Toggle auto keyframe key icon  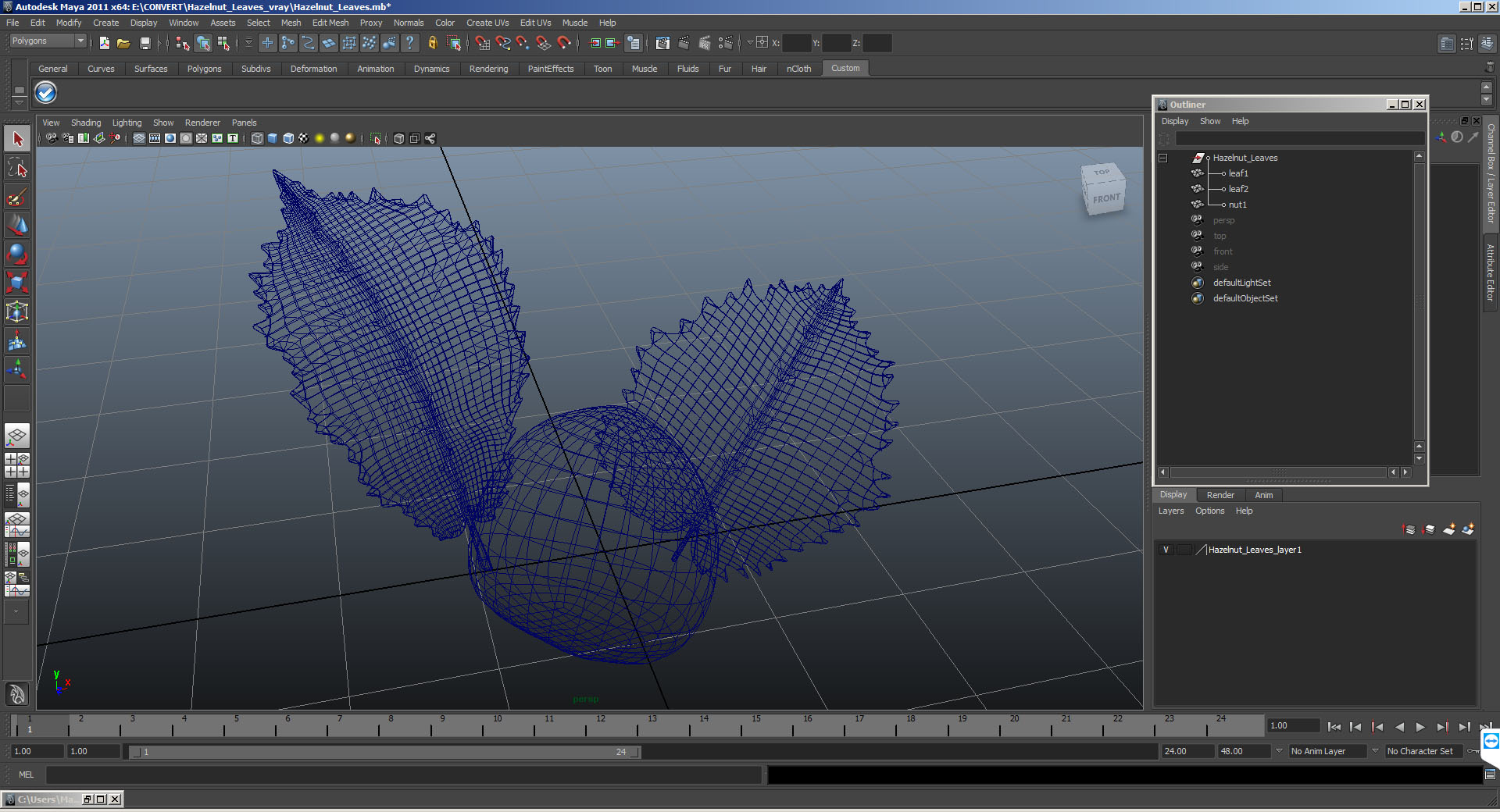(1473, 751)
